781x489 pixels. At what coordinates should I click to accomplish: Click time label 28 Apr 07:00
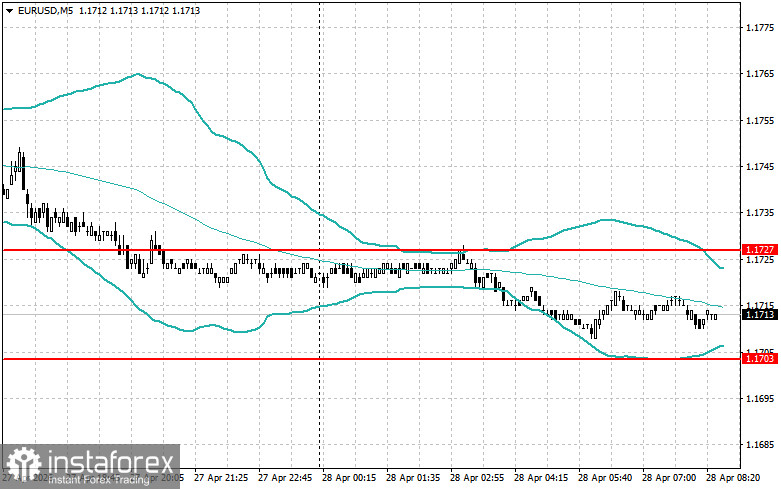click(669, 478)
